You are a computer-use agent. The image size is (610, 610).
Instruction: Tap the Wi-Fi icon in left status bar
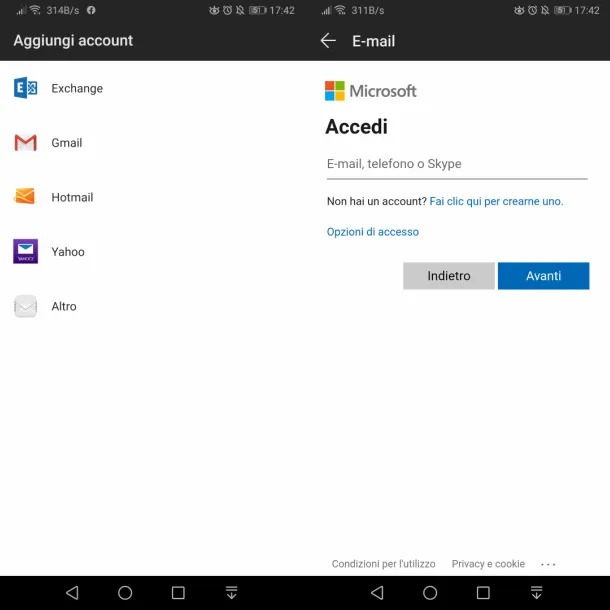[x=35, y=10]
